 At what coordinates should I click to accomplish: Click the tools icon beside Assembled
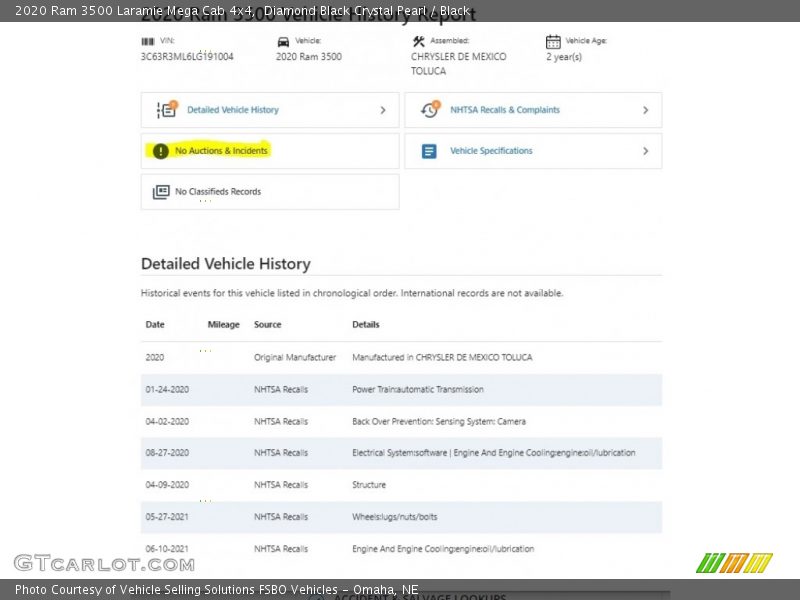coord(418,41)
